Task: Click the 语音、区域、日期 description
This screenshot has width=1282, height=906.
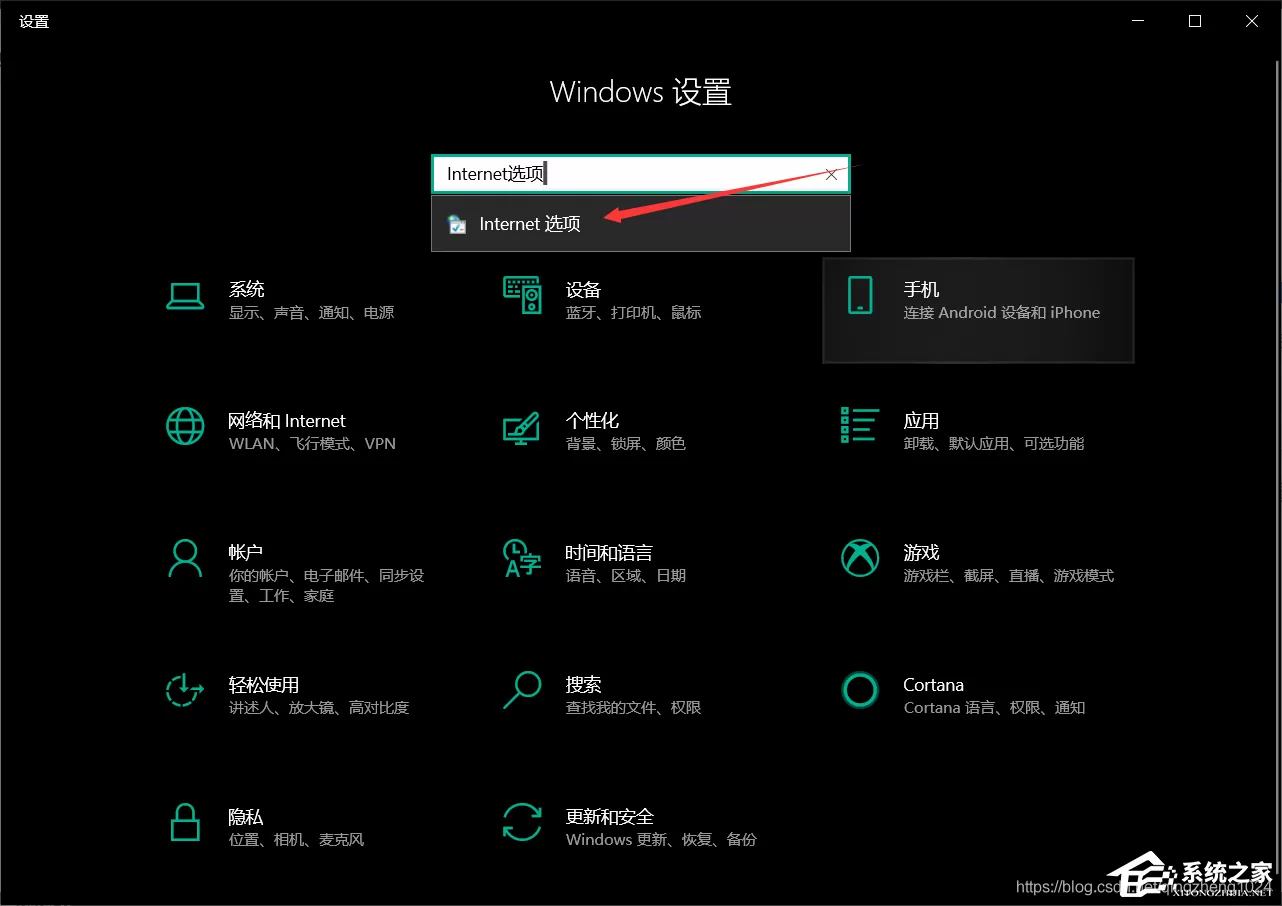Action: pyautogui.click(x=626, y=576)
